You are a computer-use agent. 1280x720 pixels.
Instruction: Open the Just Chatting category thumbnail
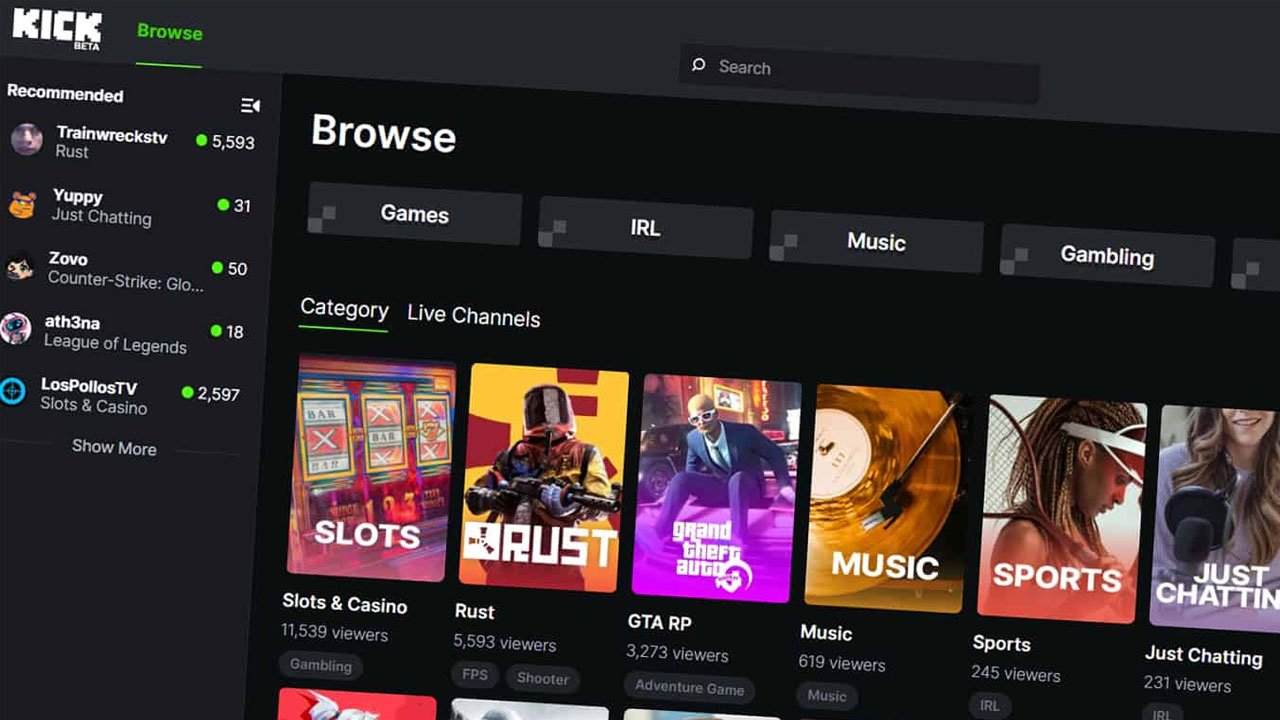[1215, 519]
